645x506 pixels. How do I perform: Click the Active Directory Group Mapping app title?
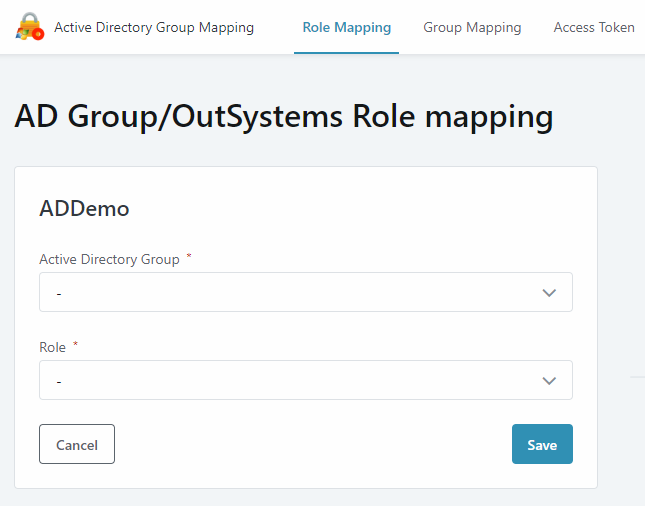pos(154,27)
